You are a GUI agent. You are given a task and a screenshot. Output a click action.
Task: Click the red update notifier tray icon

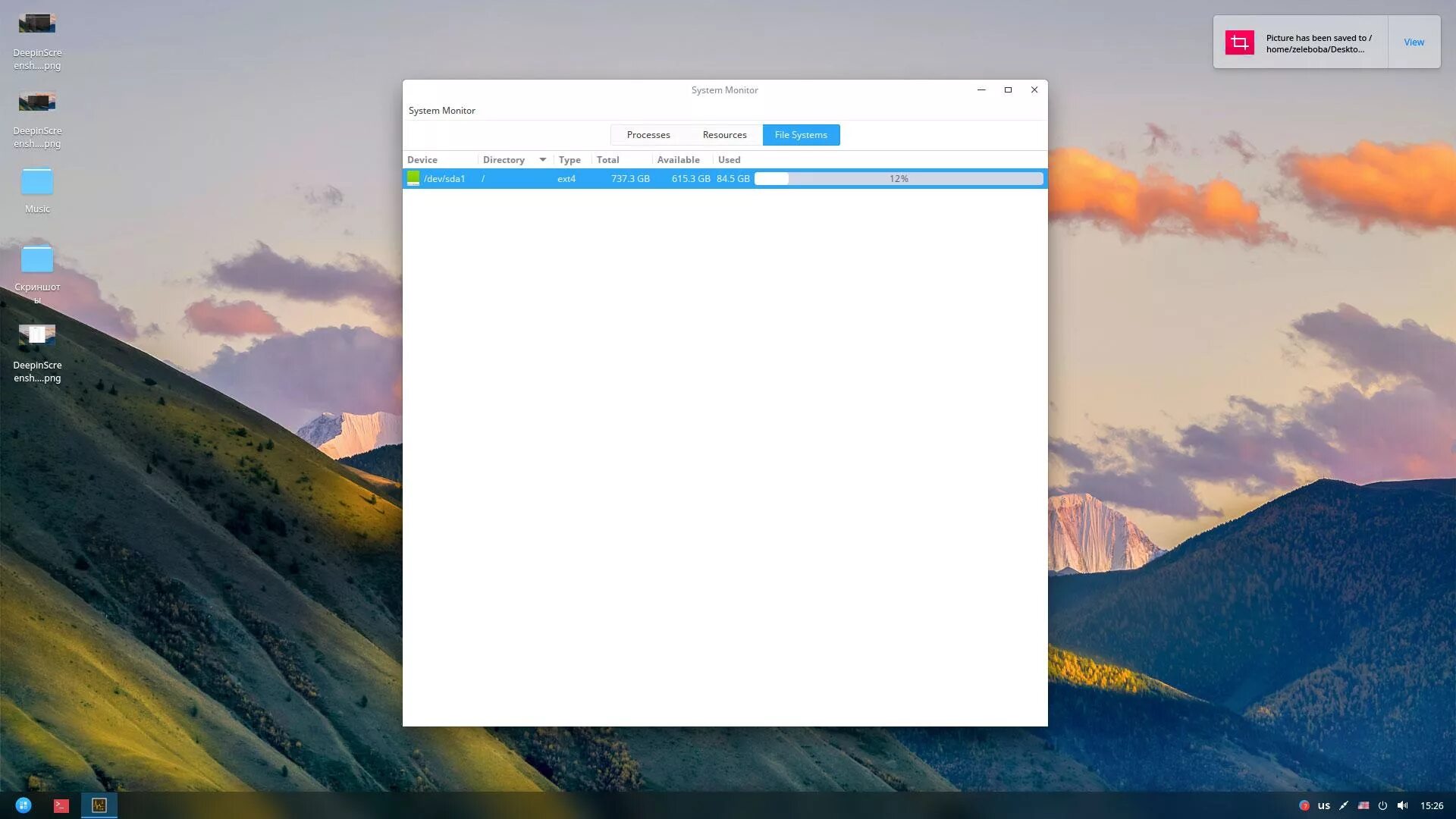pos(1304,805)
